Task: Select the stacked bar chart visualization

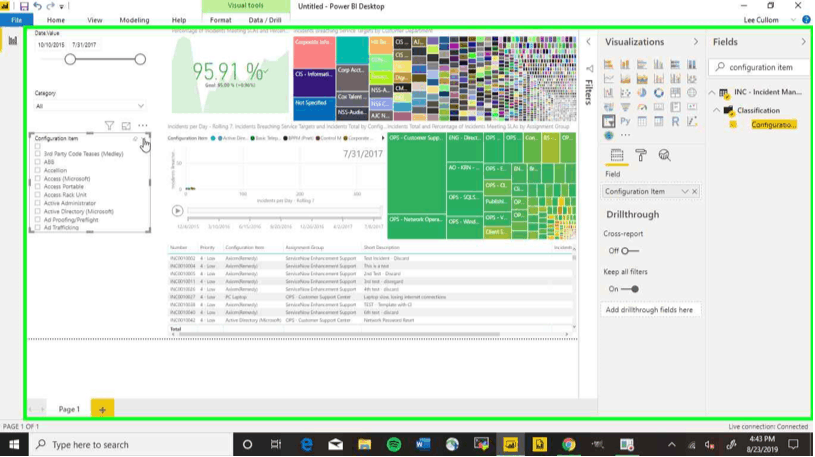Action: click(608, 65)
